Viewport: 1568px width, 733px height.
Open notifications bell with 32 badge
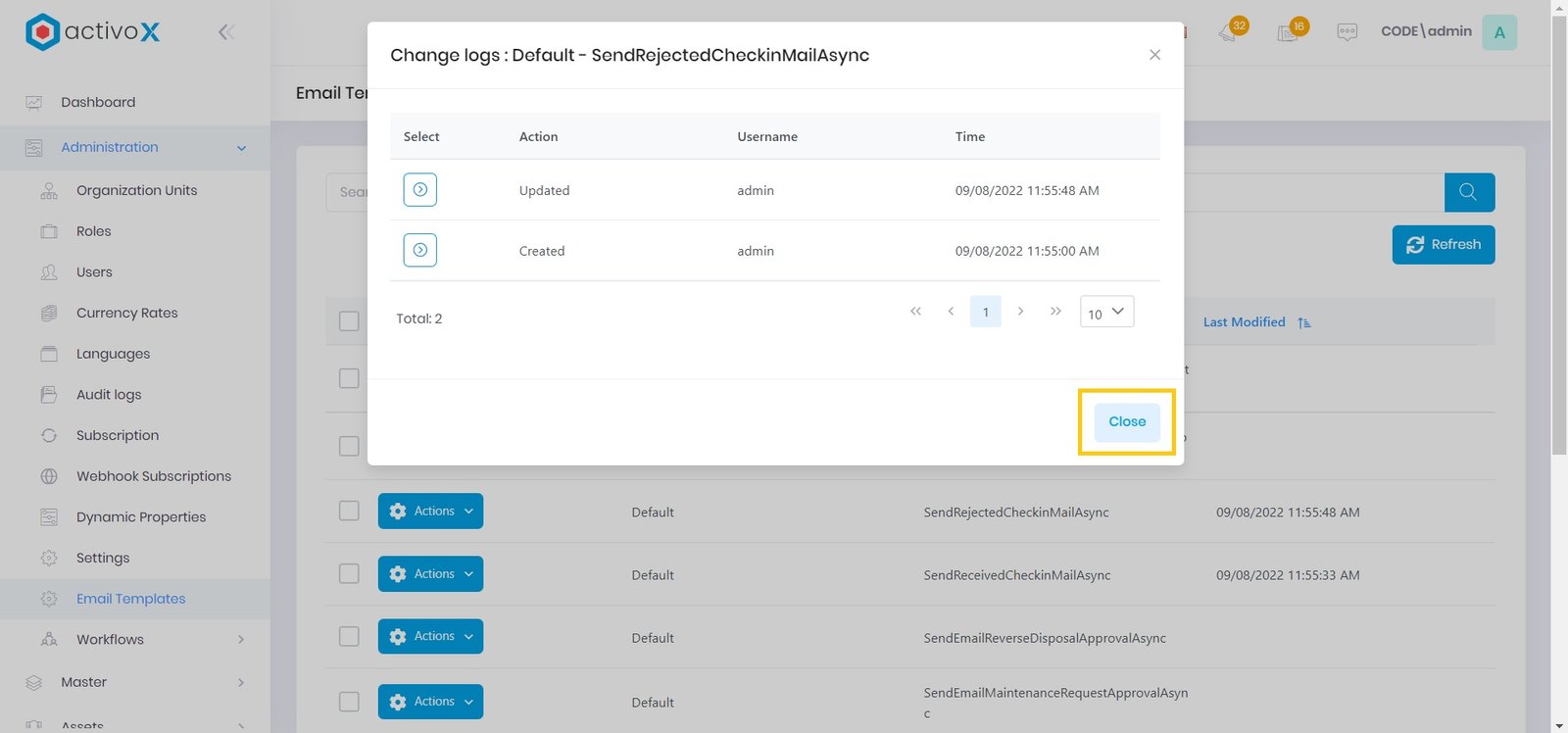(1228, 32)
